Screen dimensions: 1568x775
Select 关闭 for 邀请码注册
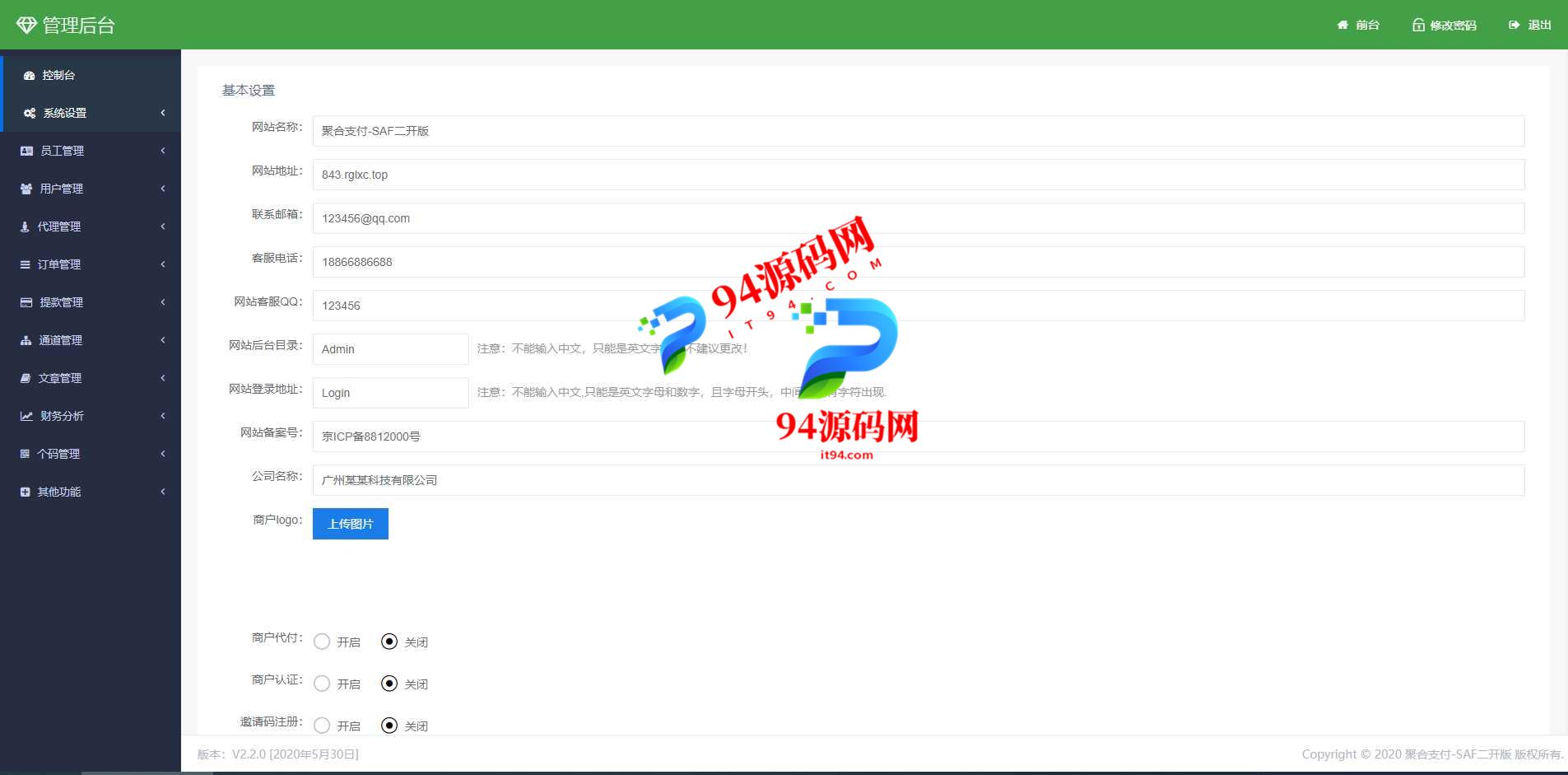(x=389, y=726)
